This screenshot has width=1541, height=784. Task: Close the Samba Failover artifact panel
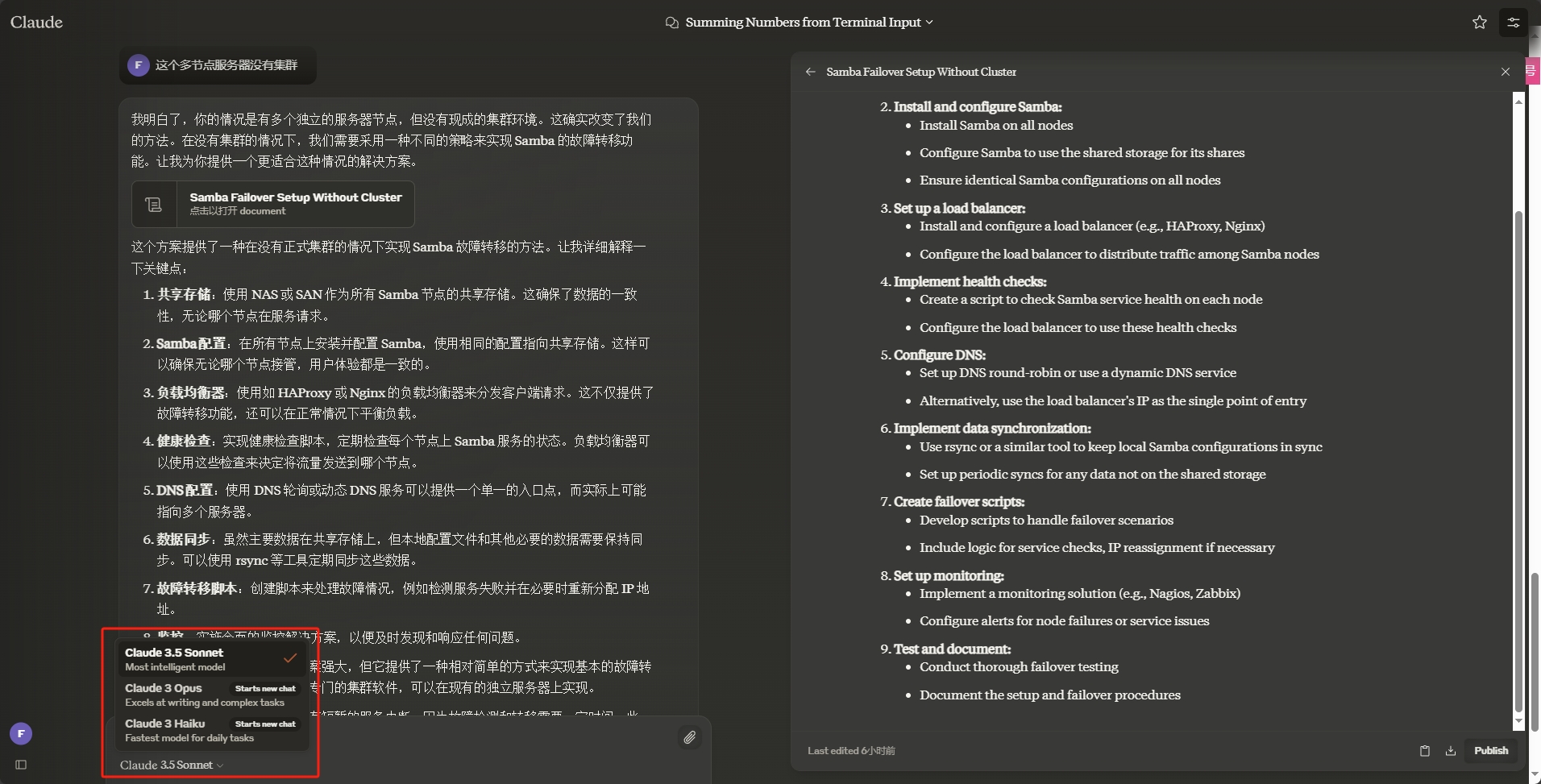point(1505,72)
